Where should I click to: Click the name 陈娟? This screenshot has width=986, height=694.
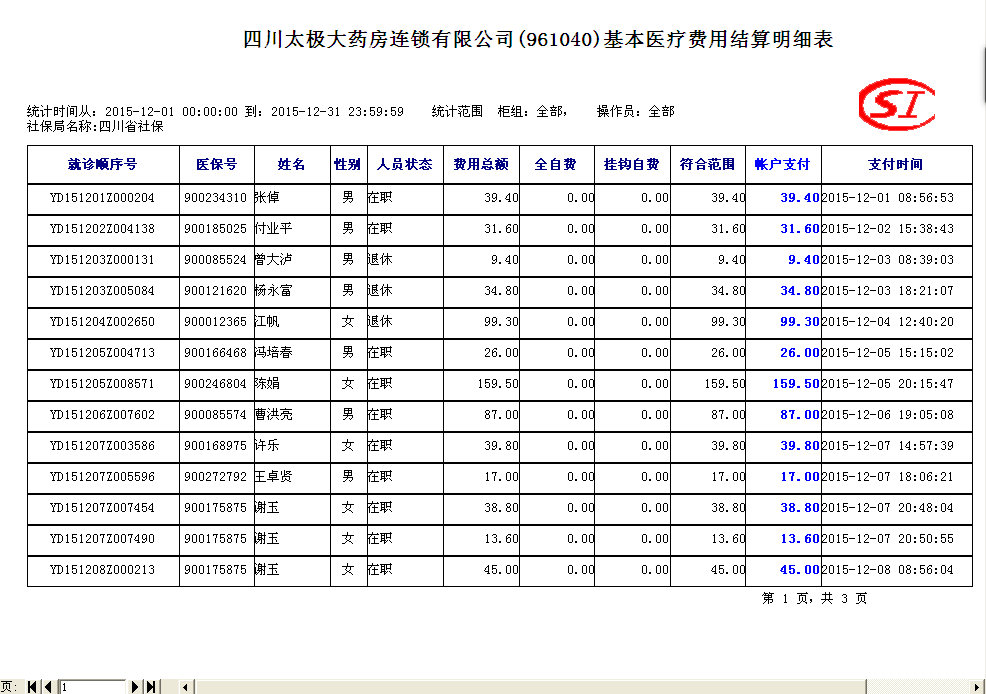(267, 383)
